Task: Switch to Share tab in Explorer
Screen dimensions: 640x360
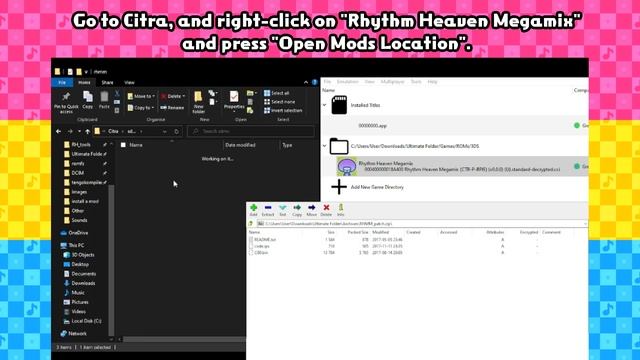Action: point(107,82)
